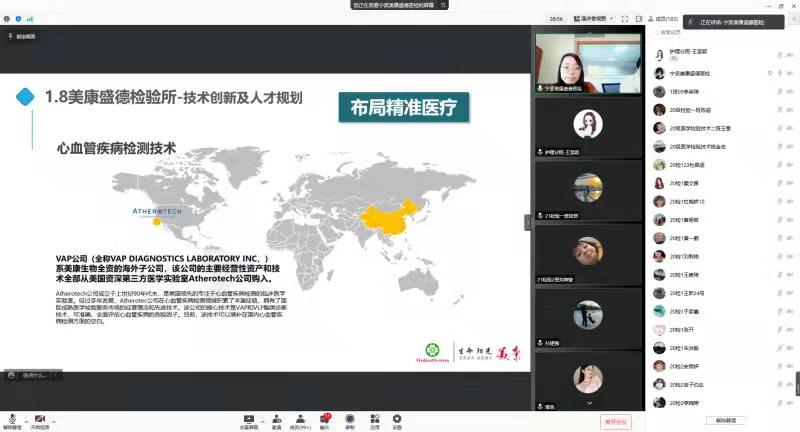
Task: Open the Invite participants icon
Action: pos(276,421)
